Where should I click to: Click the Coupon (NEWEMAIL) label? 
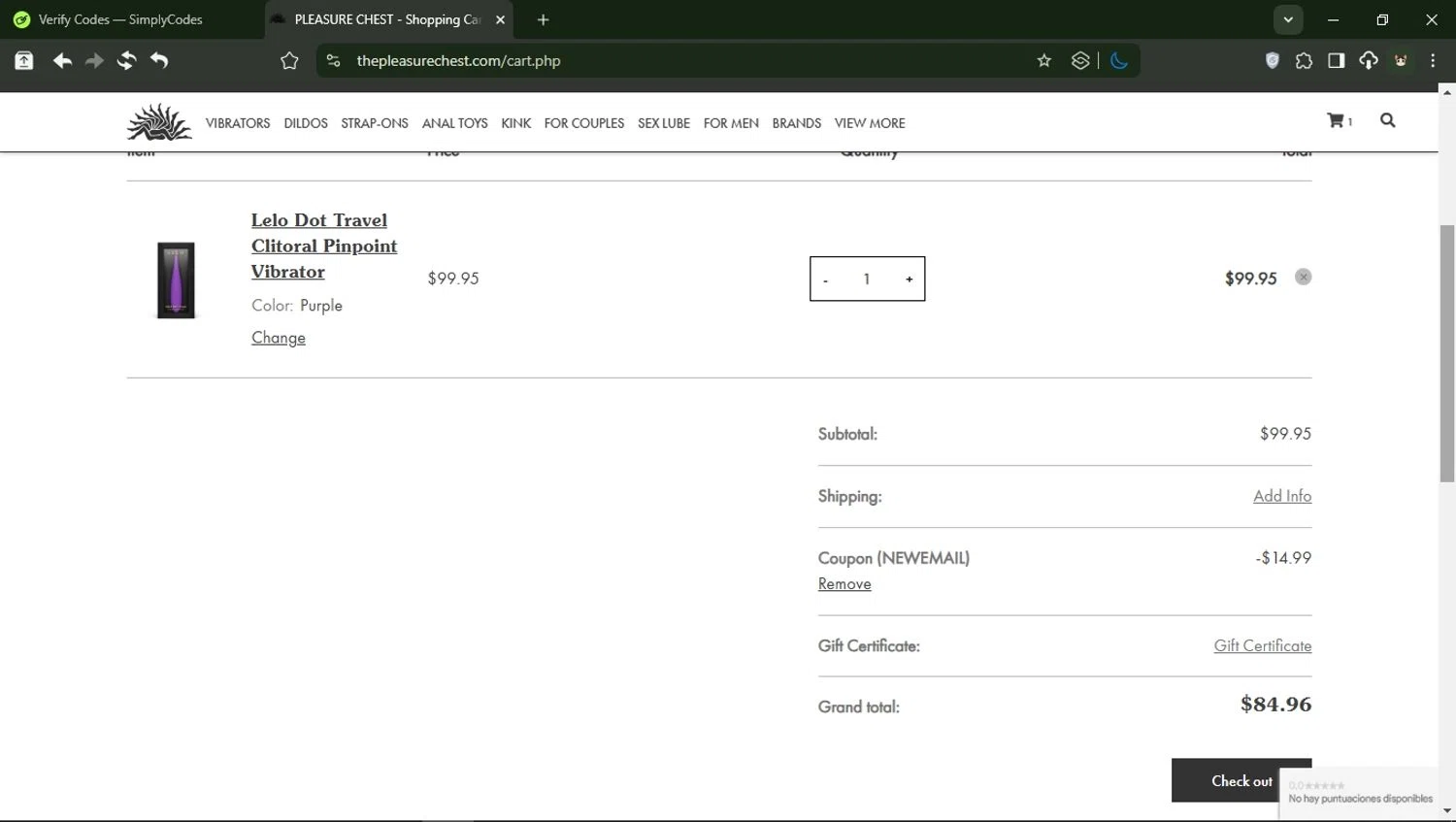click(x=894, y=558)
